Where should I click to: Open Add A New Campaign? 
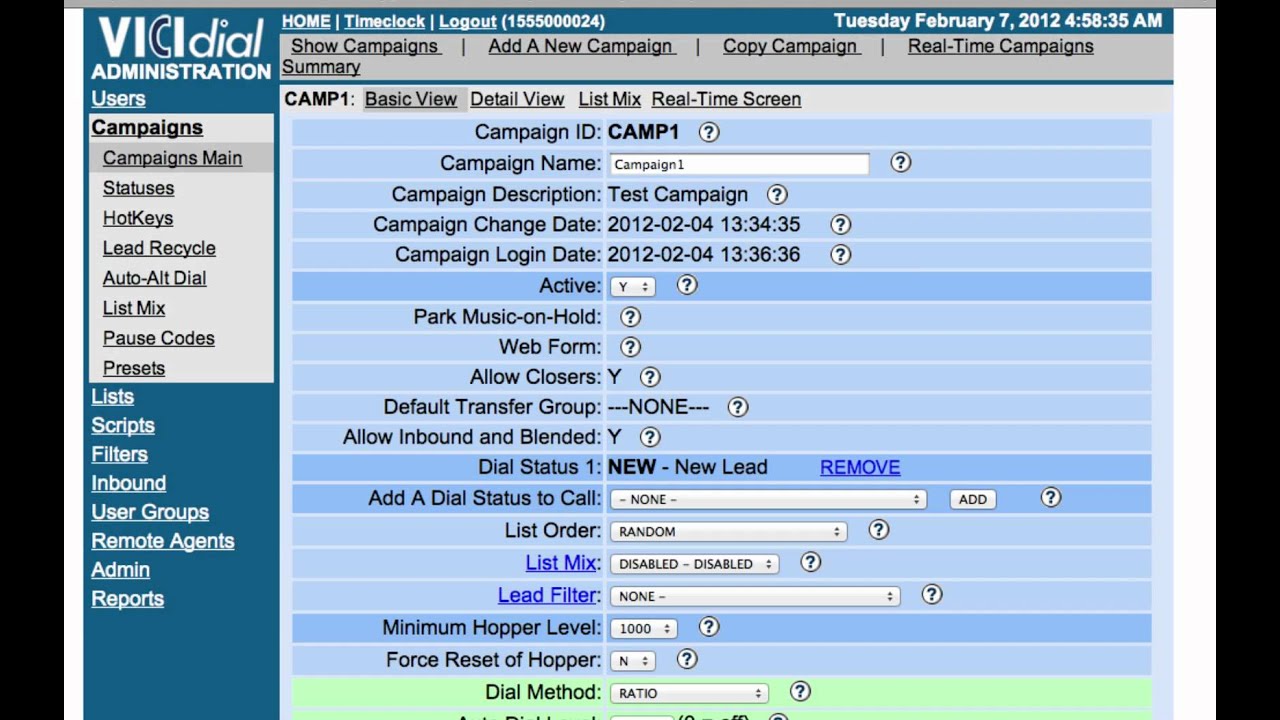tap(580, 46)
